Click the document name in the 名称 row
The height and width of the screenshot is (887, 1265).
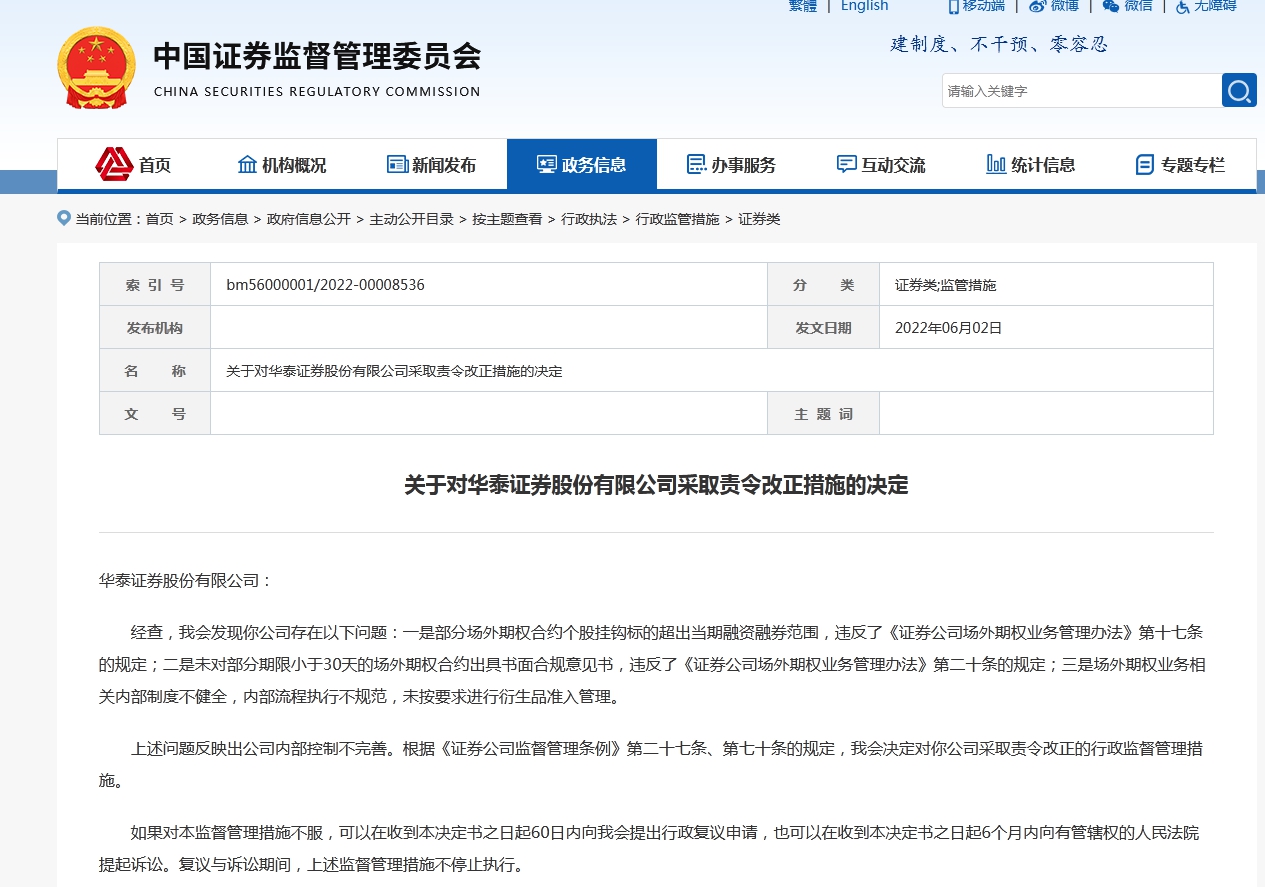pos(395,371)
